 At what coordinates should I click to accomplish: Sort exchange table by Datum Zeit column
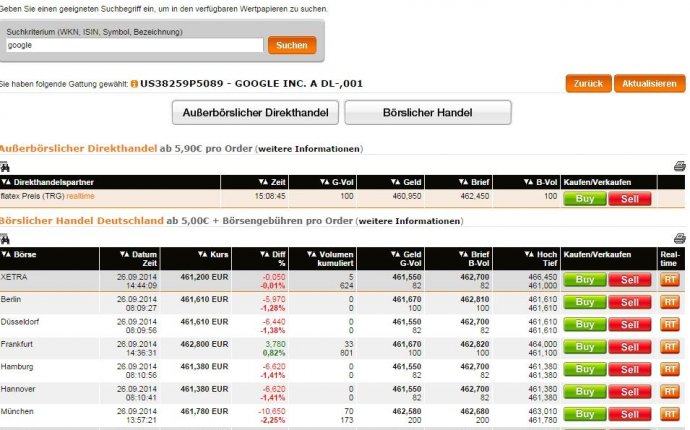click(x=138, y=259)
